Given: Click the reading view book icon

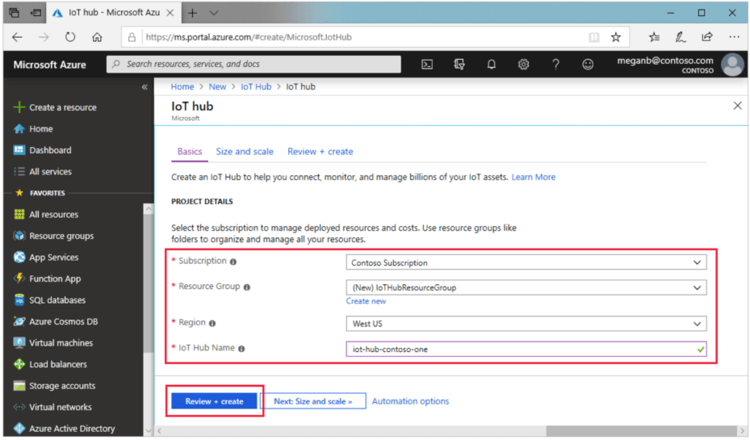Looking at the screenshot, I should 594,37.
